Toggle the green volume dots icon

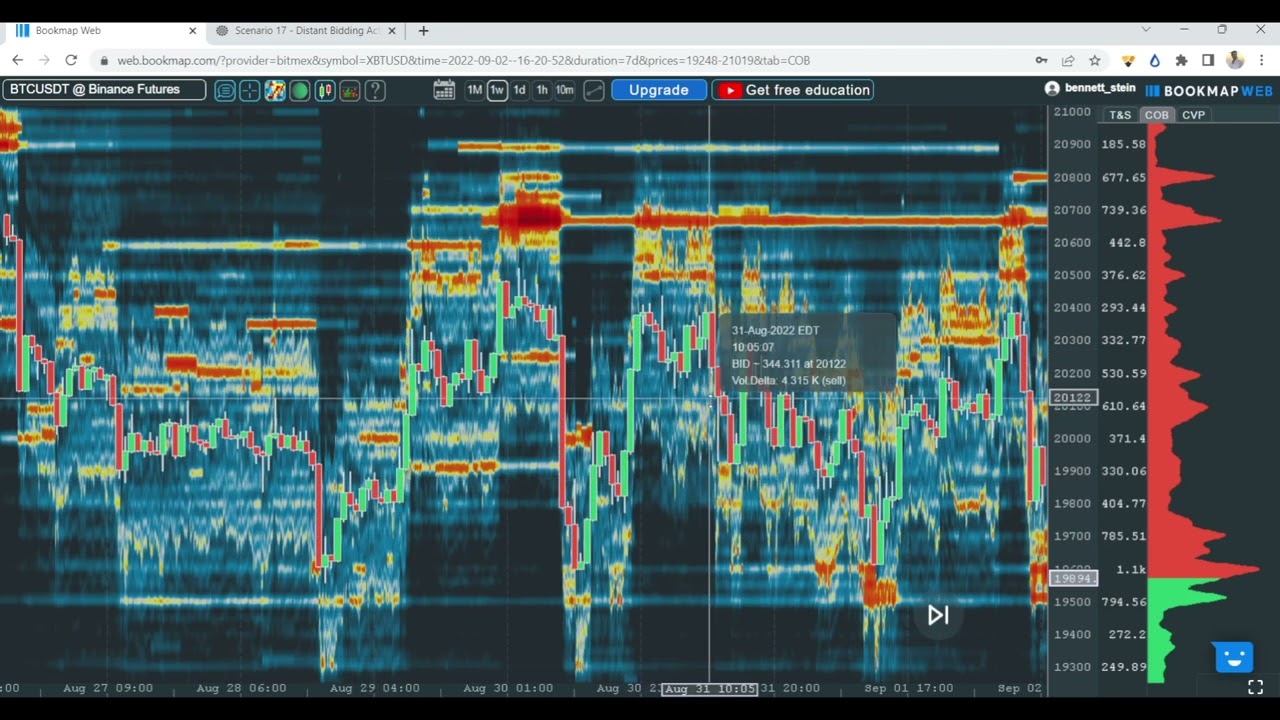coord(300,91)
